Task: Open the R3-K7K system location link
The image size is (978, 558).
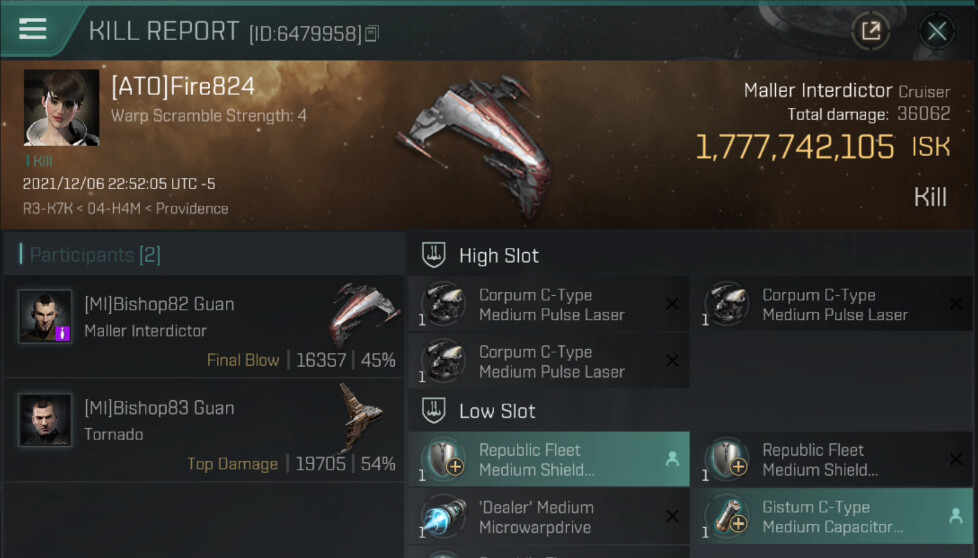Action: (x=47, y=208)
